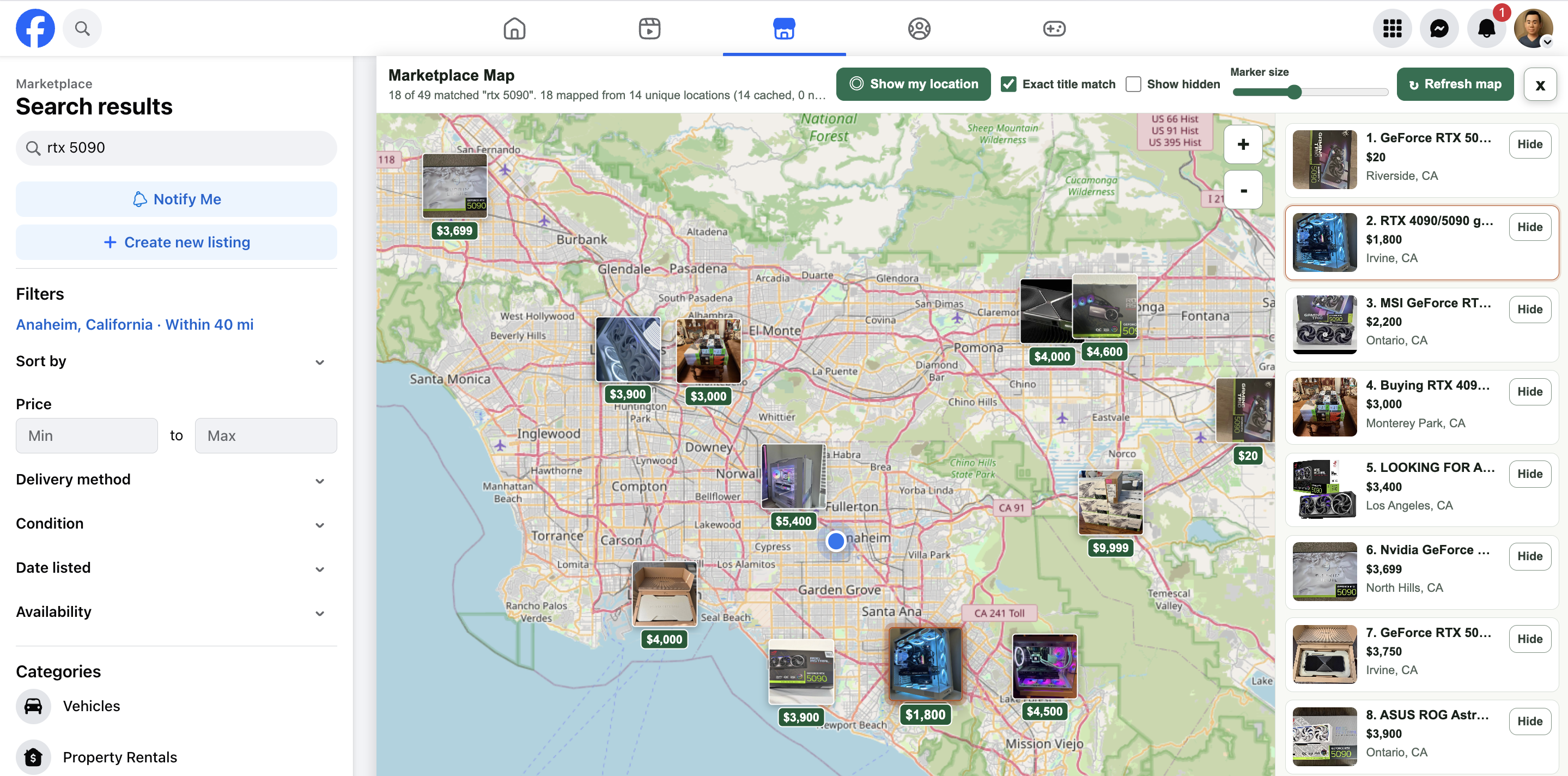Hide listing 2 RTX 4090/5090 Irvine

click(1530, 227)
